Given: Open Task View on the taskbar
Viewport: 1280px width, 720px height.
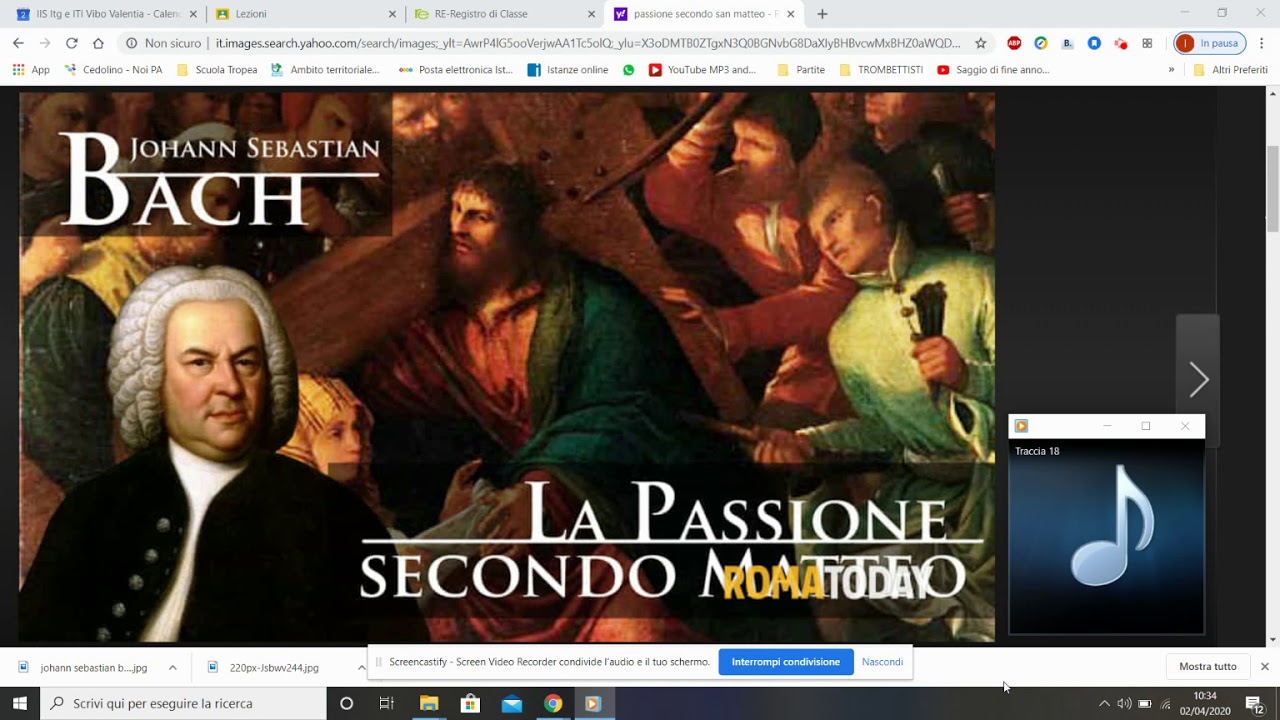Looking at the screenshot, I should 387,703.
